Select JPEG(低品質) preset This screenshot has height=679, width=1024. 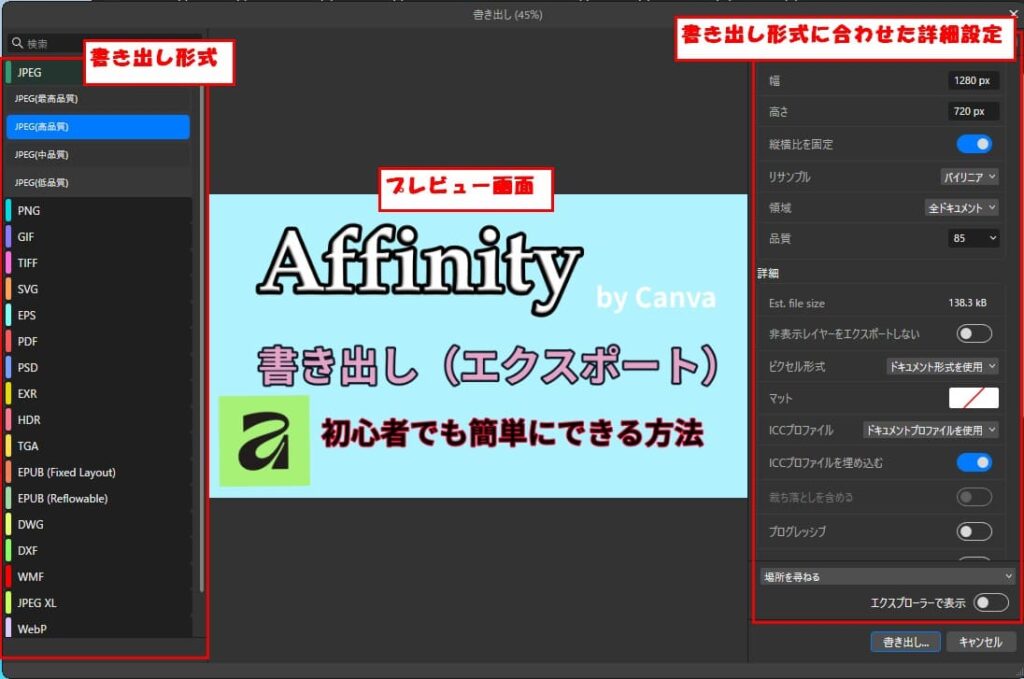98,183
